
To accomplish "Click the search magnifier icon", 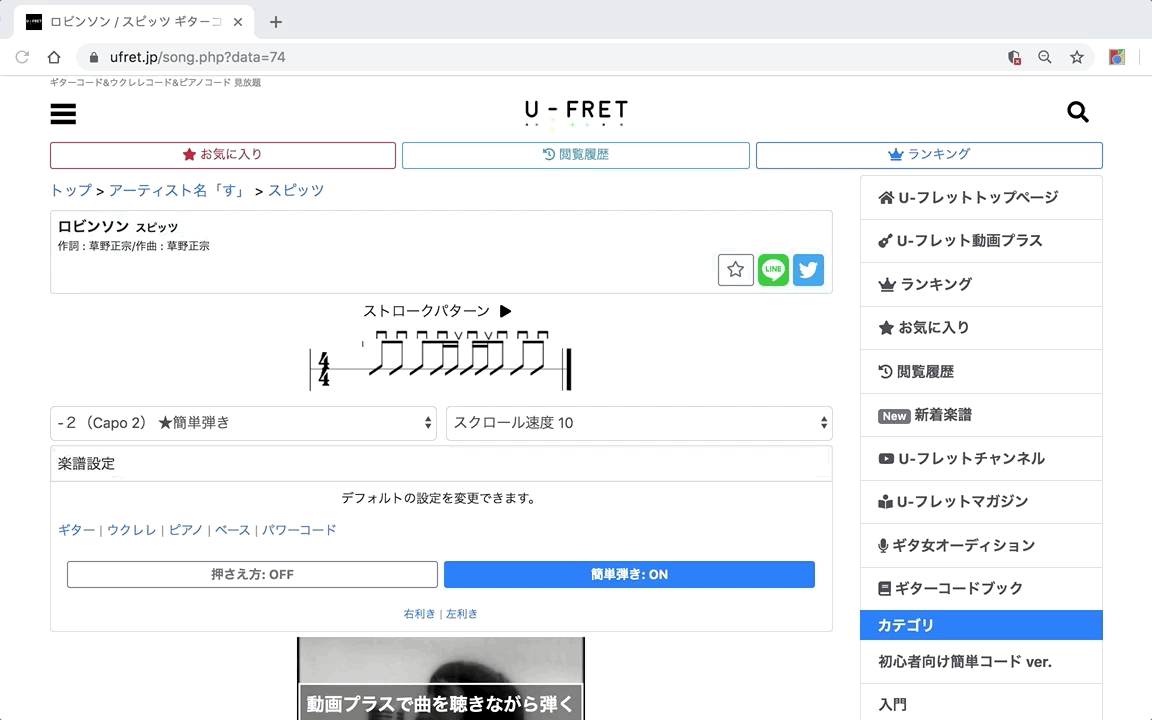I will pyautogui.click(x=1078, y=112).
